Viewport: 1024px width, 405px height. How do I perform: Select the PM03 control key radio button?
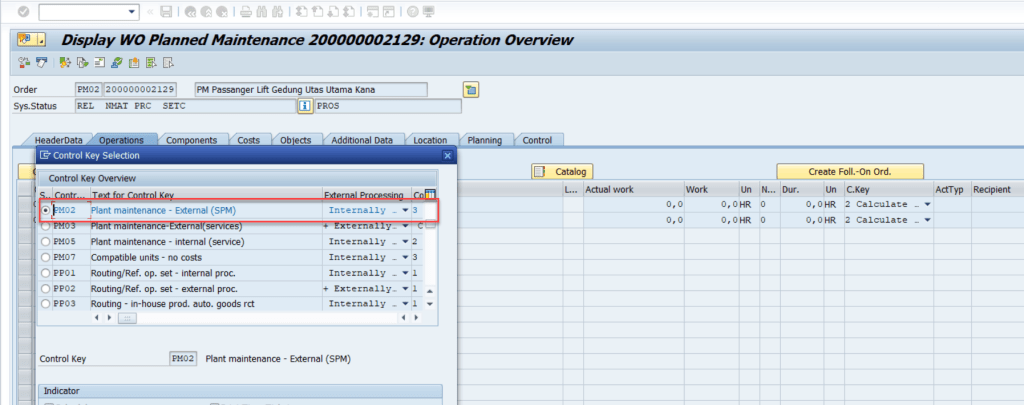[x=45, y=226]
